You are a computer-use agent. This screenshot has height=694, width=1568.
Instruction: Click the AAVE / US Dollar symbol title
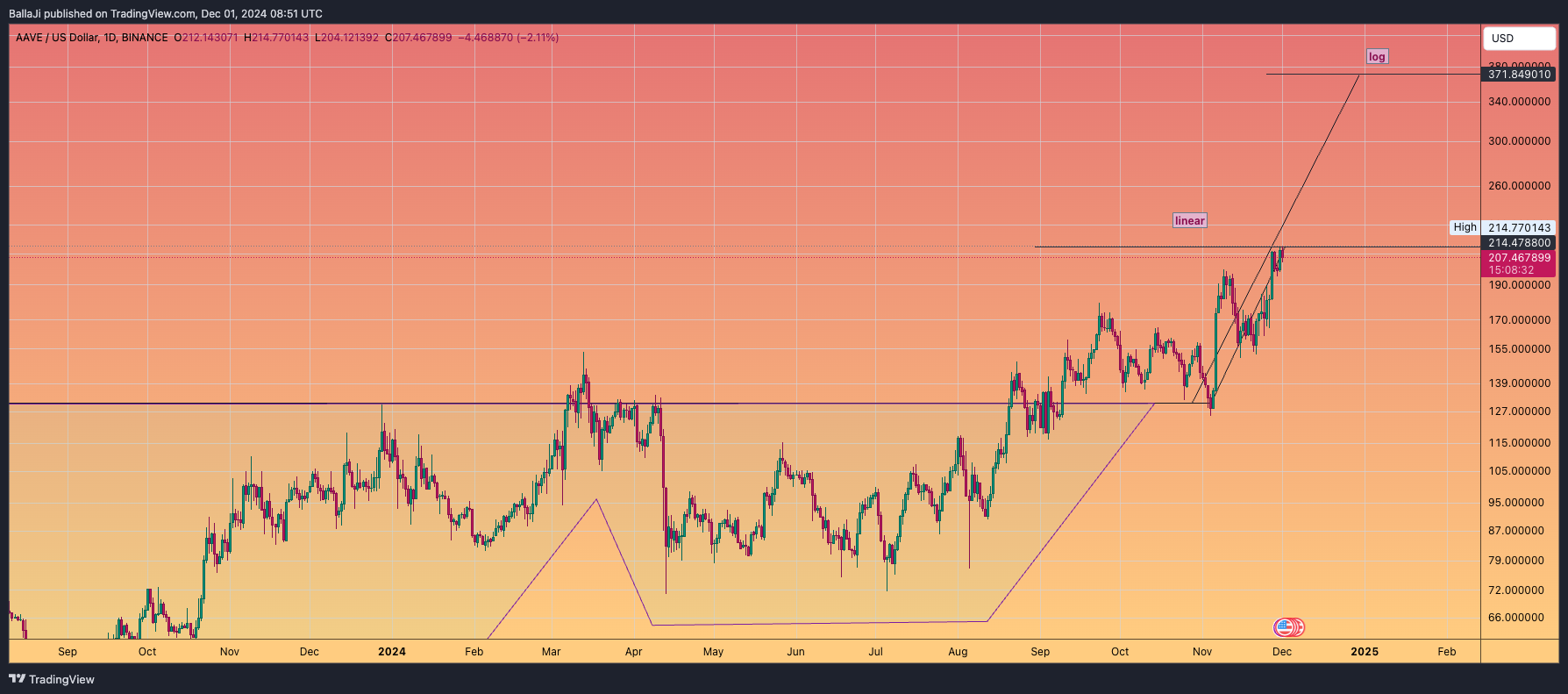click(x=92, y=38)
